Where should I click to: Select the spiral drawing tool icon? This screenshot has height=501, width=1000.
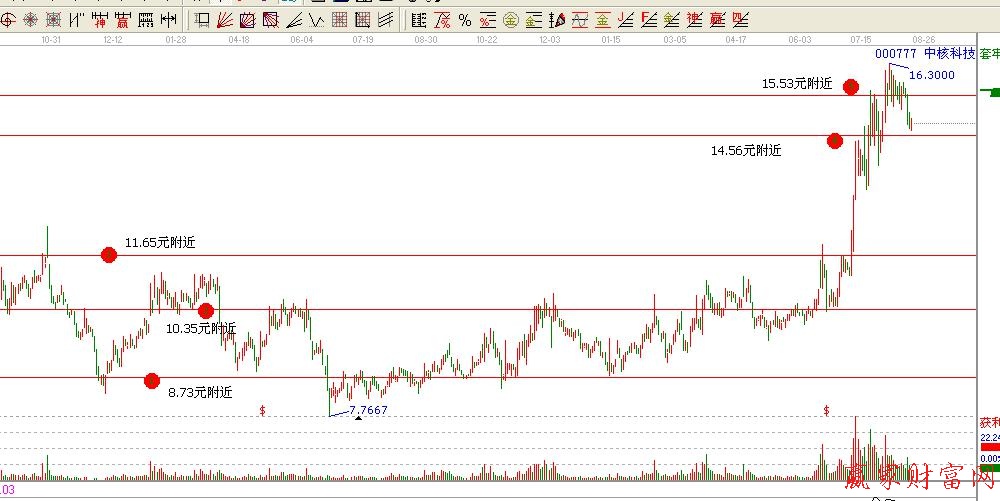(x=8, y=20)
